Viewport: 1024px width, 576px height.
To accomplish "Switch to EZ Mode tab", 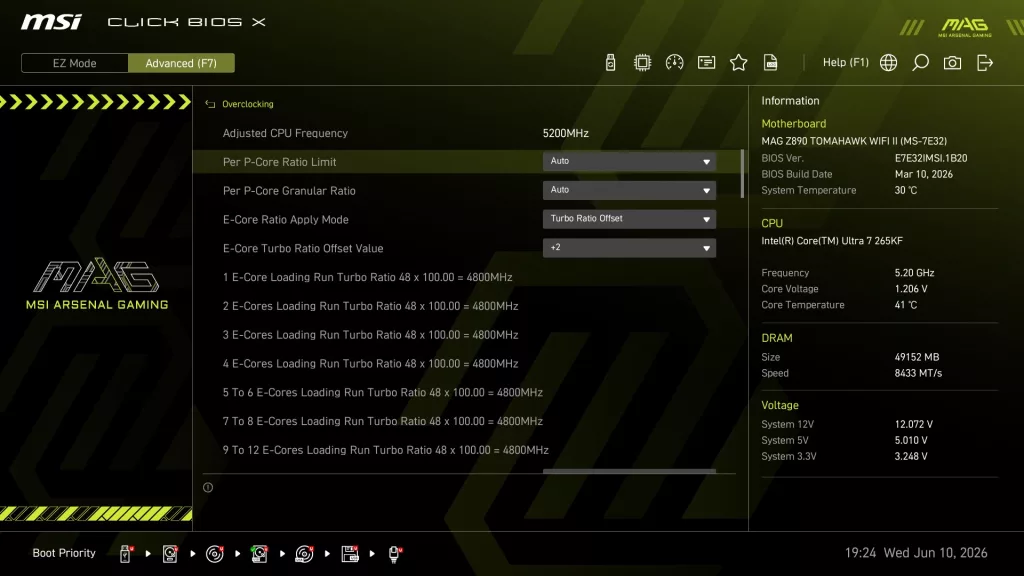I will pos(74,63).
